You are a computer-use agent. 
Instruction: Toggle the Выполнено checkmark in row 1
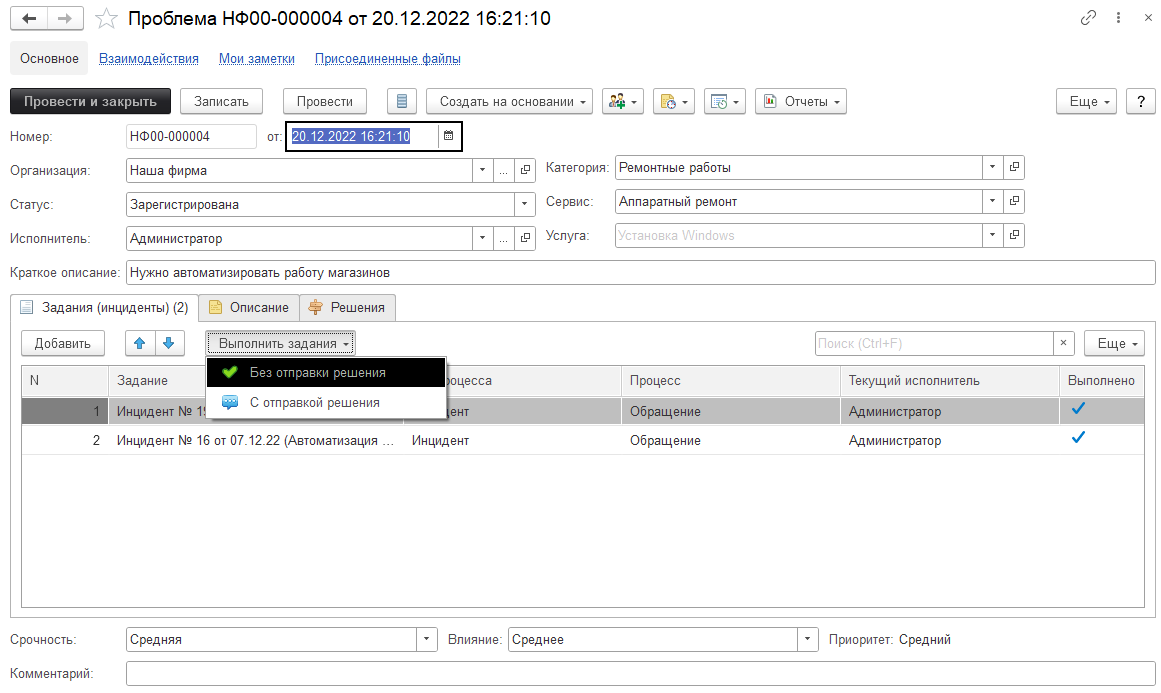coord(1078,409)
